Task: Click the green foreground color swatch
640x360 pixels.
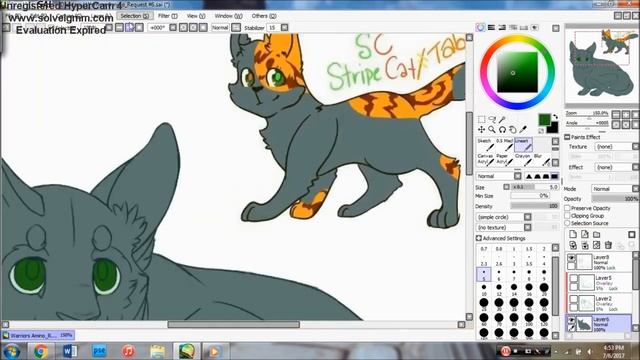Action: tap(544, 120)
